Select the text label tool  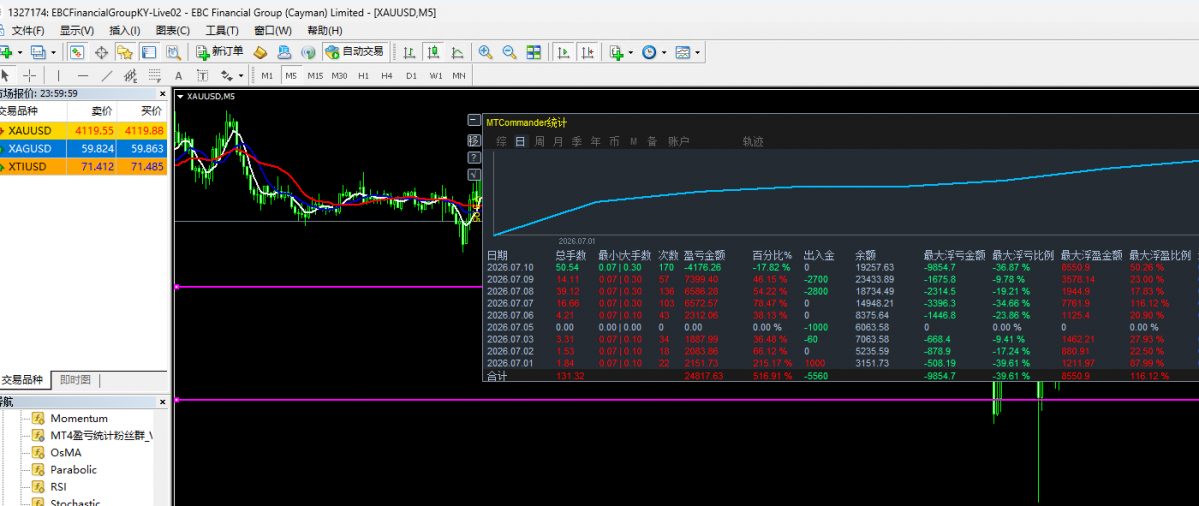point(203,75)
